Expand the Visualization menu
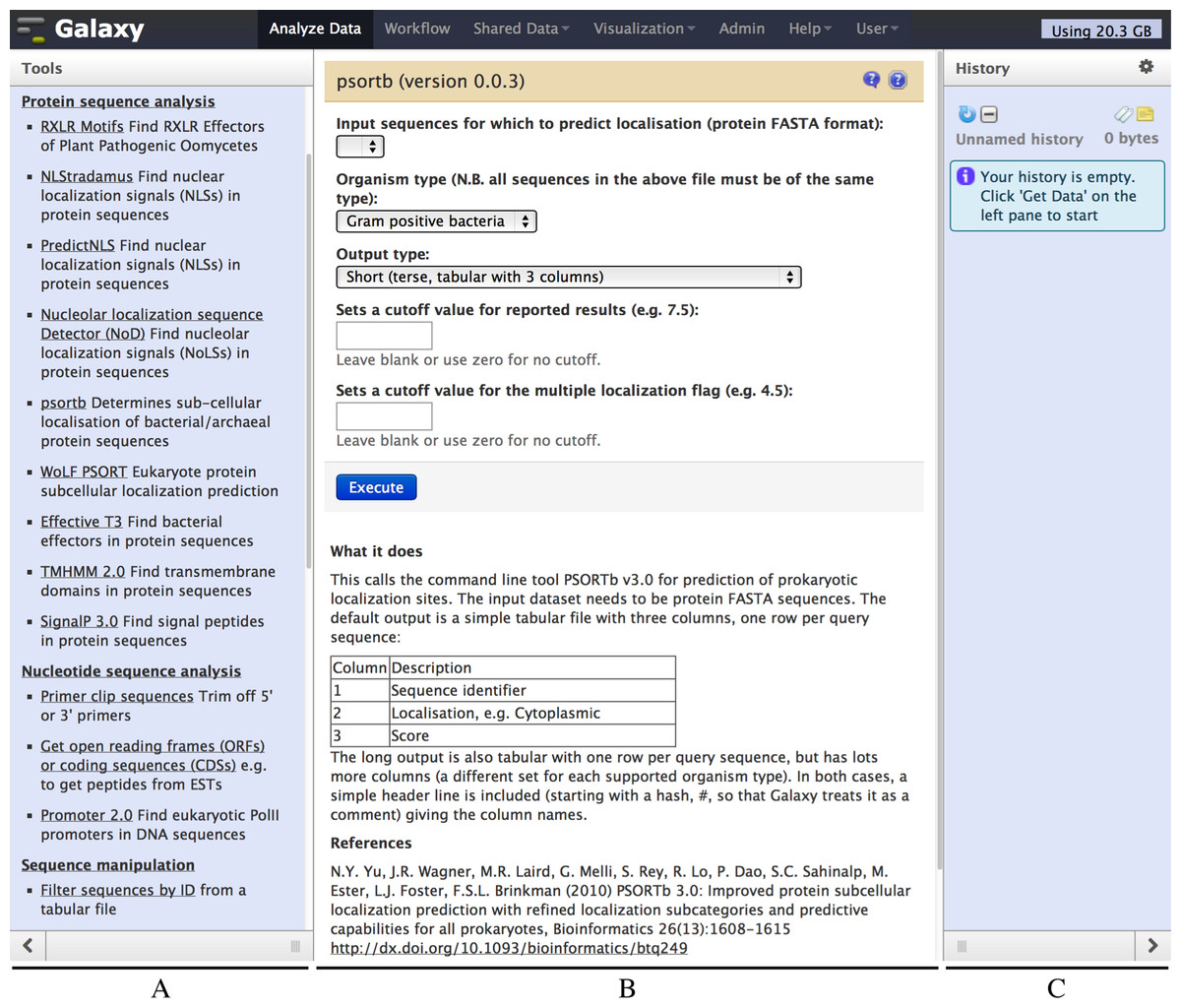The height and width of the screenshot is (1008, 1181). (644, 29)
